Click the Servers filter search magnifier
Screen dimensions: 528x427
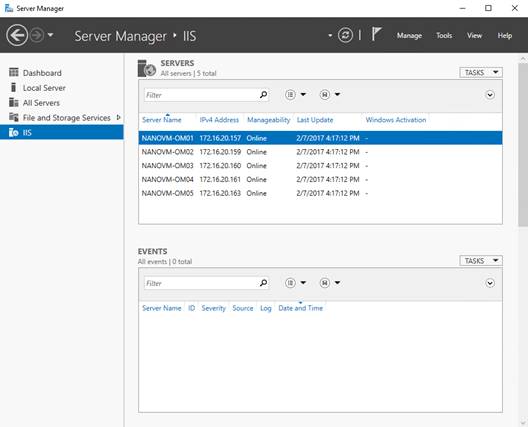point(263,95)
